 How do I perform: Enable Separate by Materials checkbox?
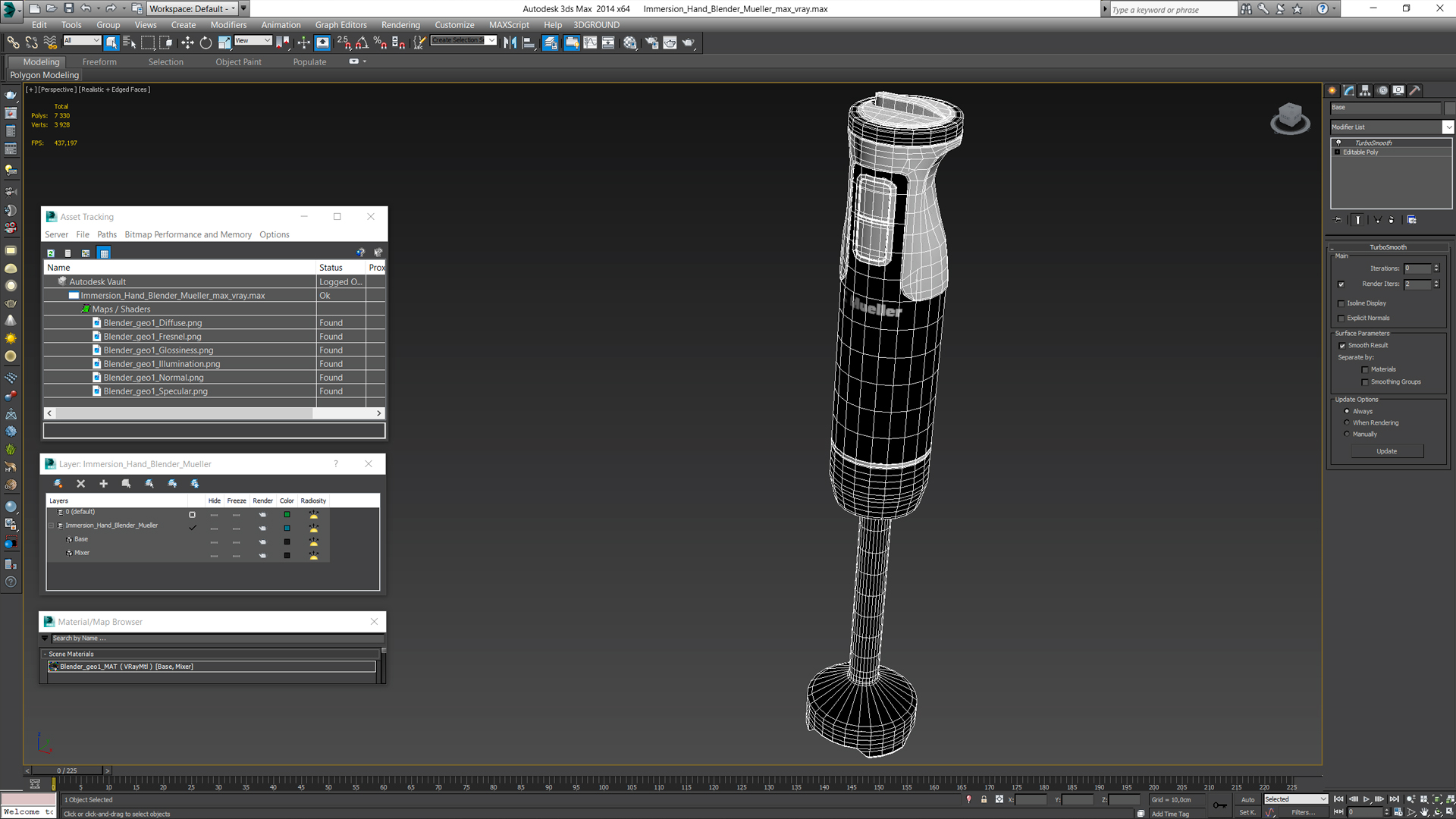click(x=1365, y=370)
